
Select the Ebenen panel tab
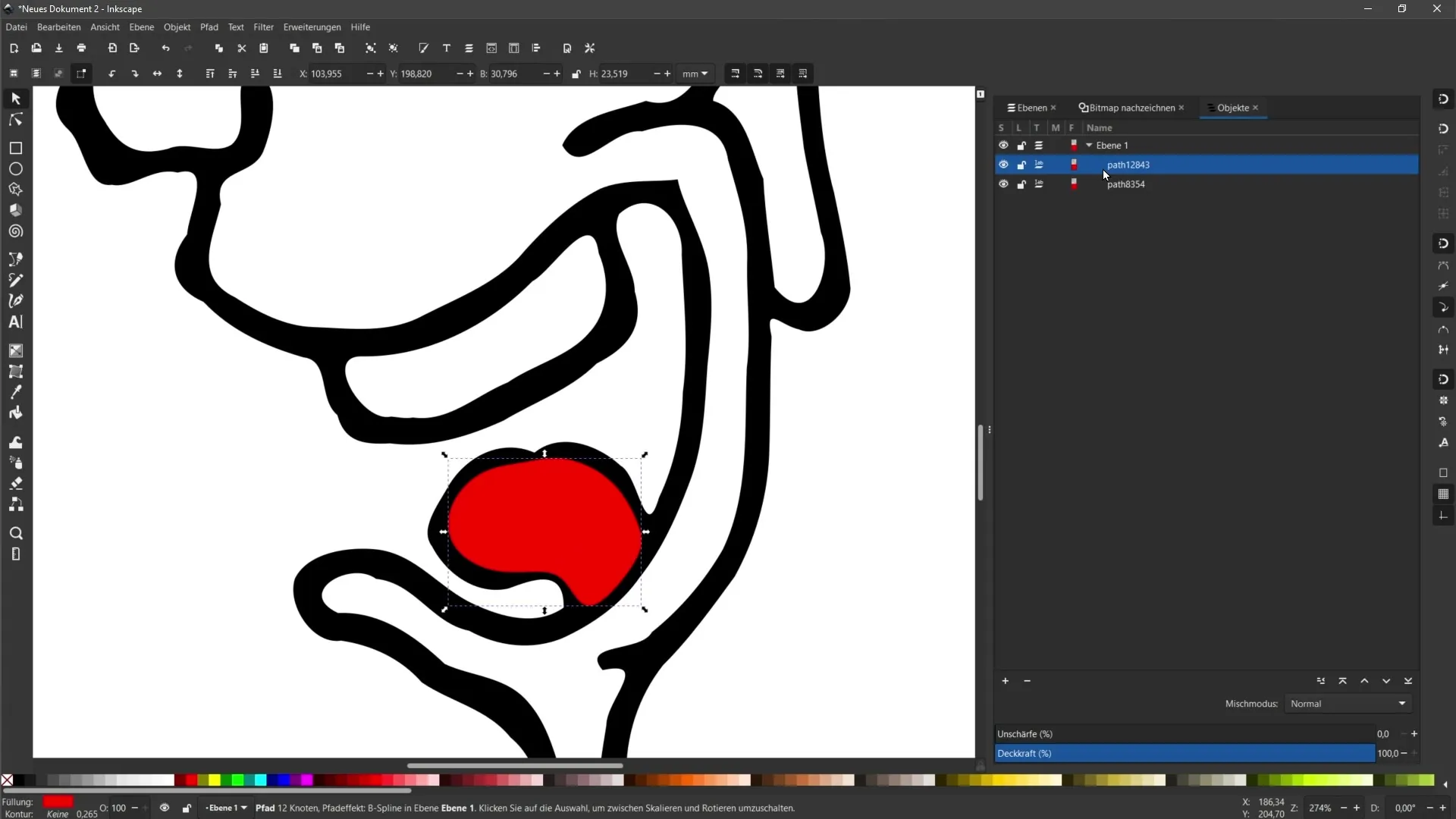pyautogui.click(x=1029, y=107)
